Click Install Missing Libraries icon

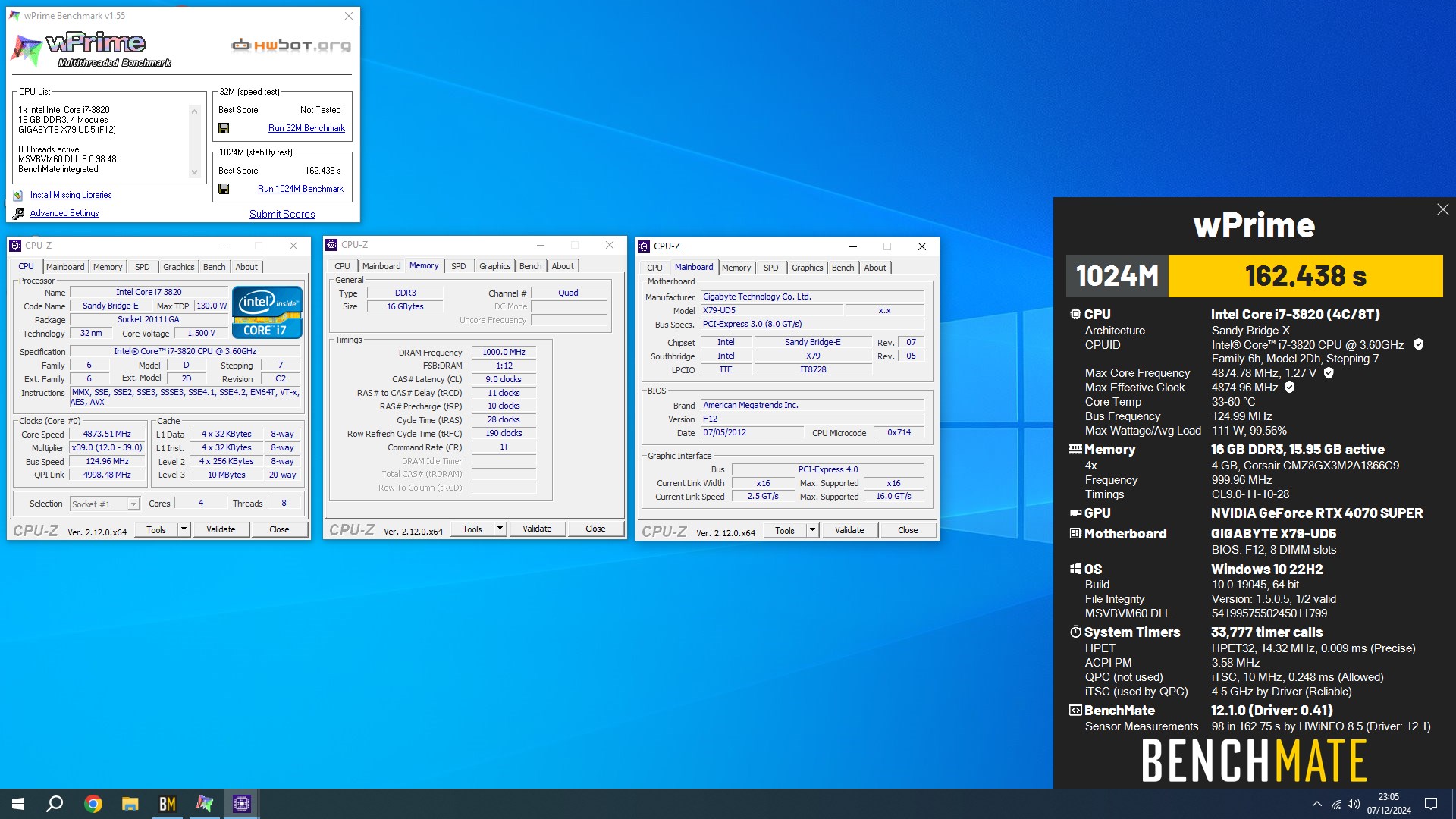18,196
